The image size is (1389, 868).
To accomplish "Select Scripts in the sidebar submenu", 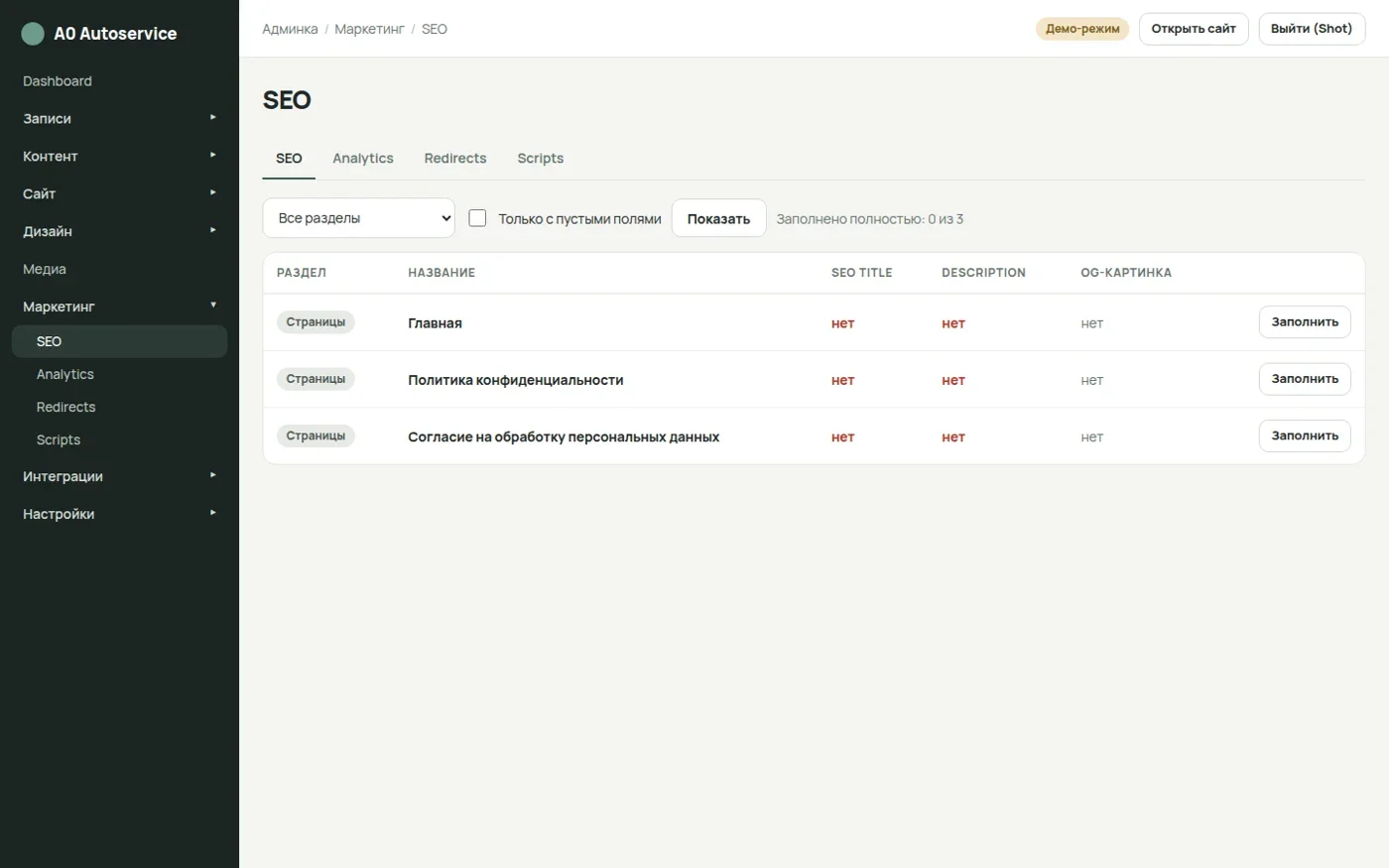I will [x=119, y=439].
